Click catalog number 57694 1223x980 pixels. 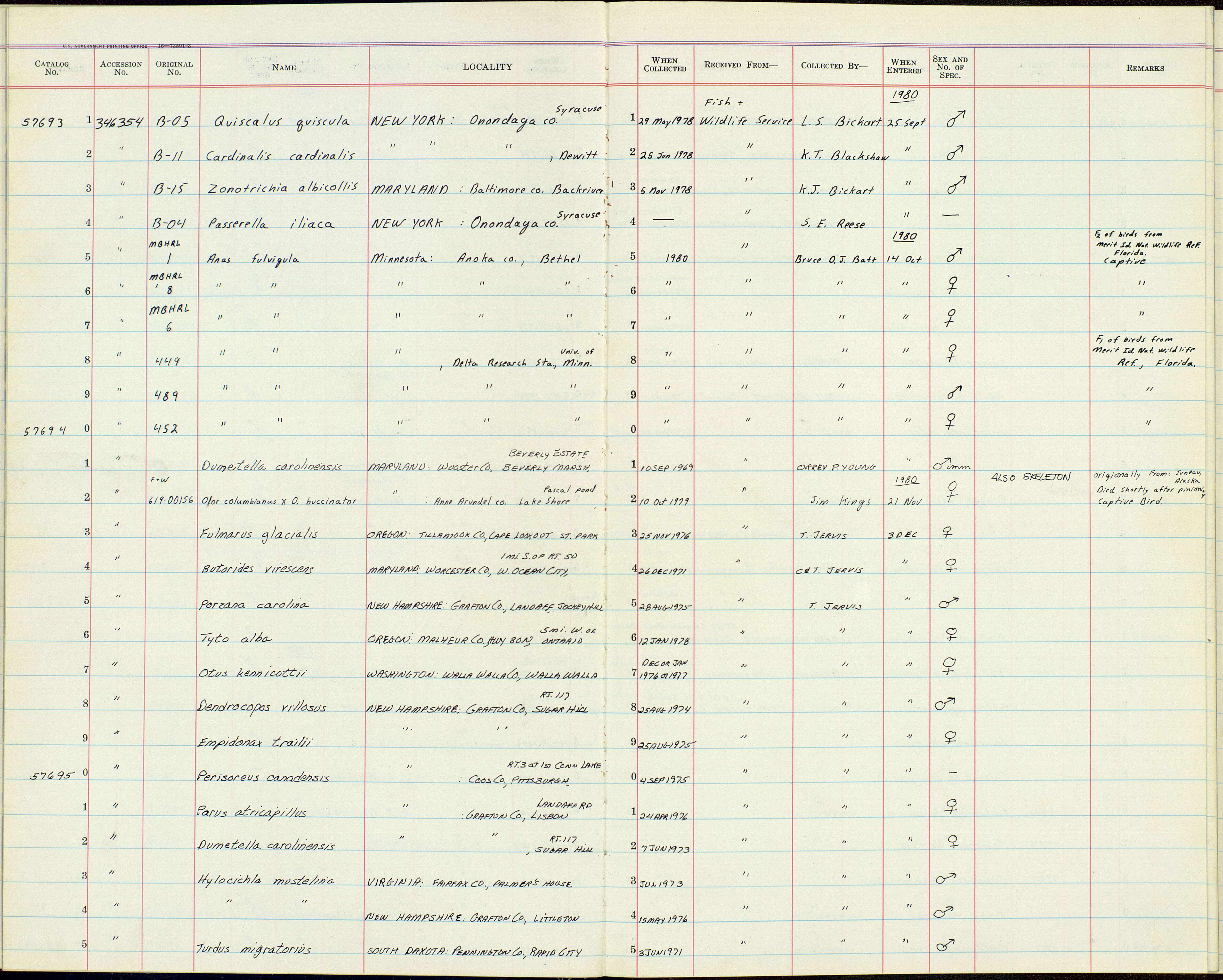45,430
